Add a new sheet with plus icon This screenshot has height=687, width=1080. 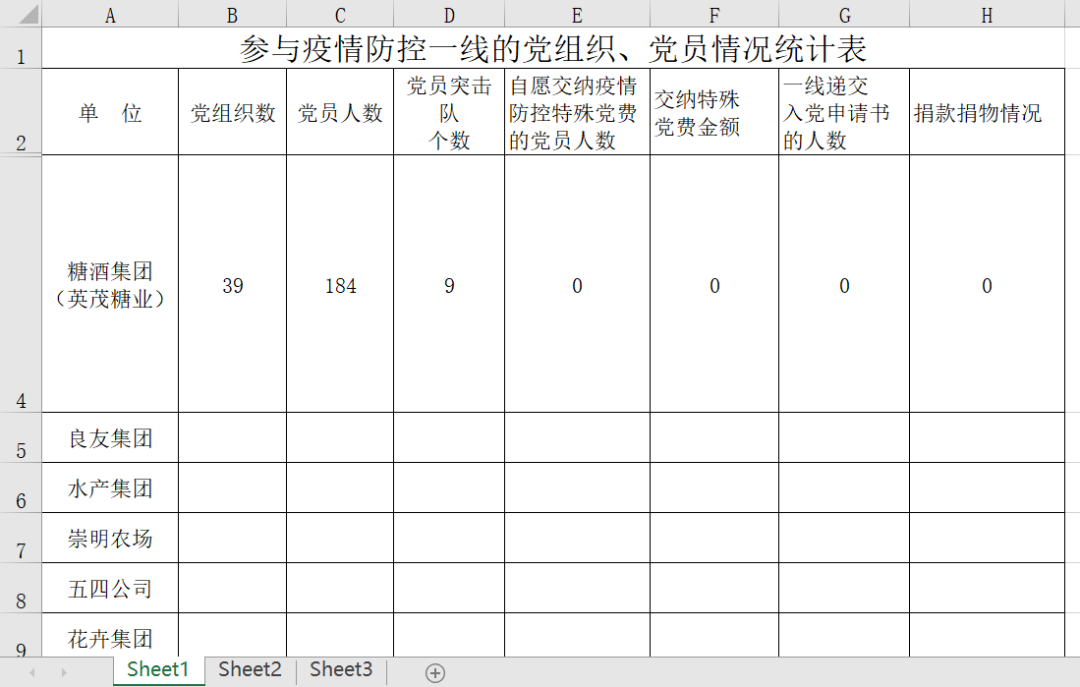[x=435, y=673]
